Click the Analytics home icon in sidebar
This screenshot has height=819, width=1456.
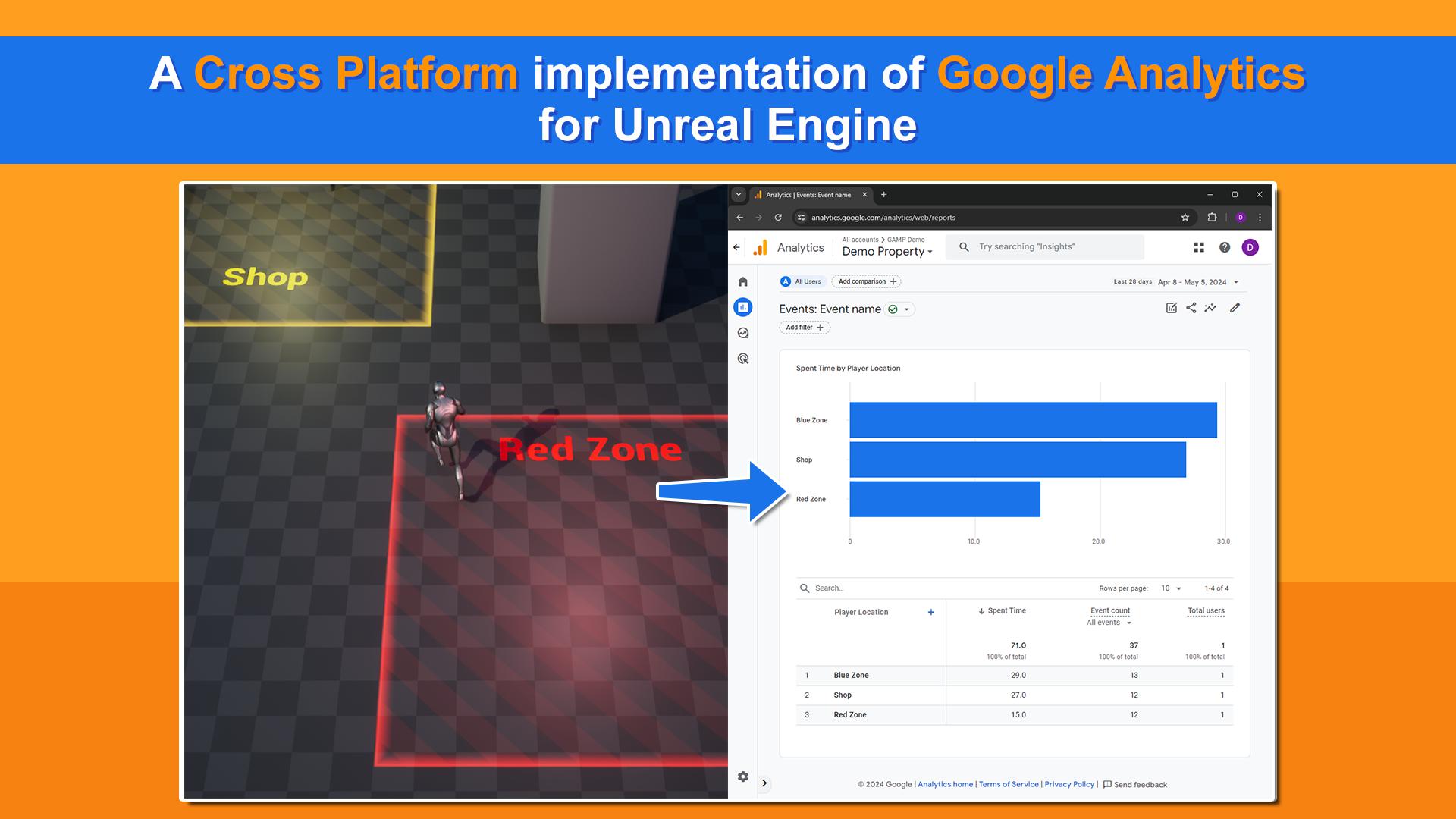coord(742,281)
